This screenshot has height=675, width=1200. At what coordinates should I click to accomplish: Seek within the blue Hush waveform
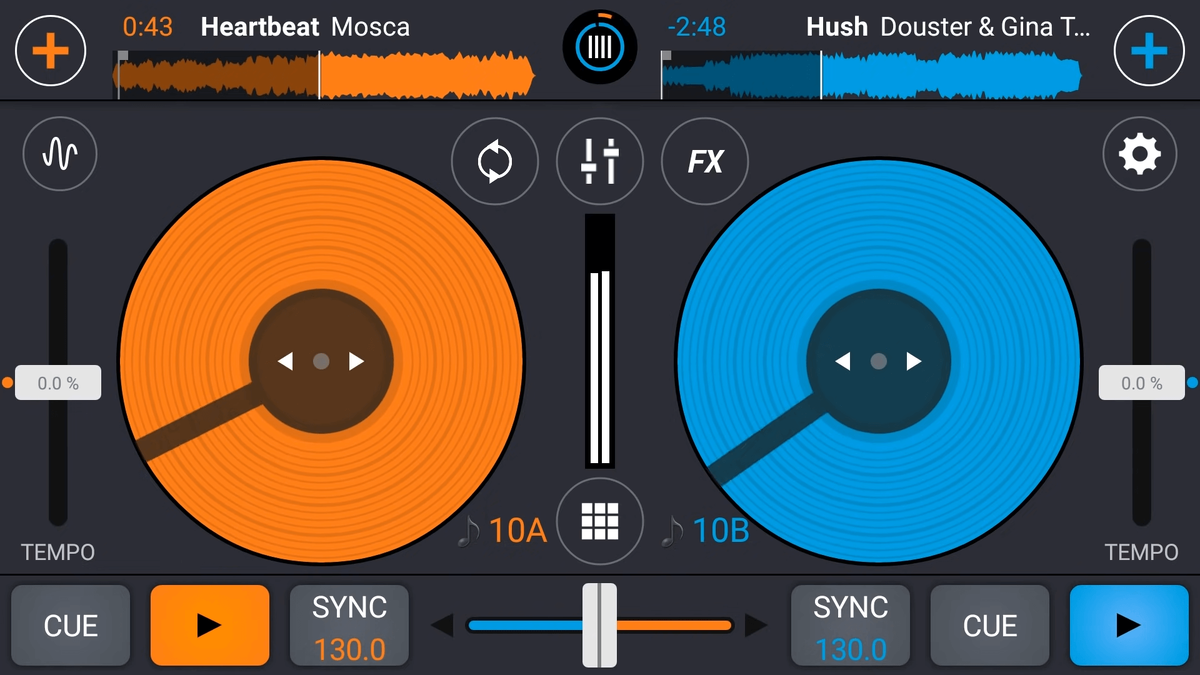[x=872, y=75]
